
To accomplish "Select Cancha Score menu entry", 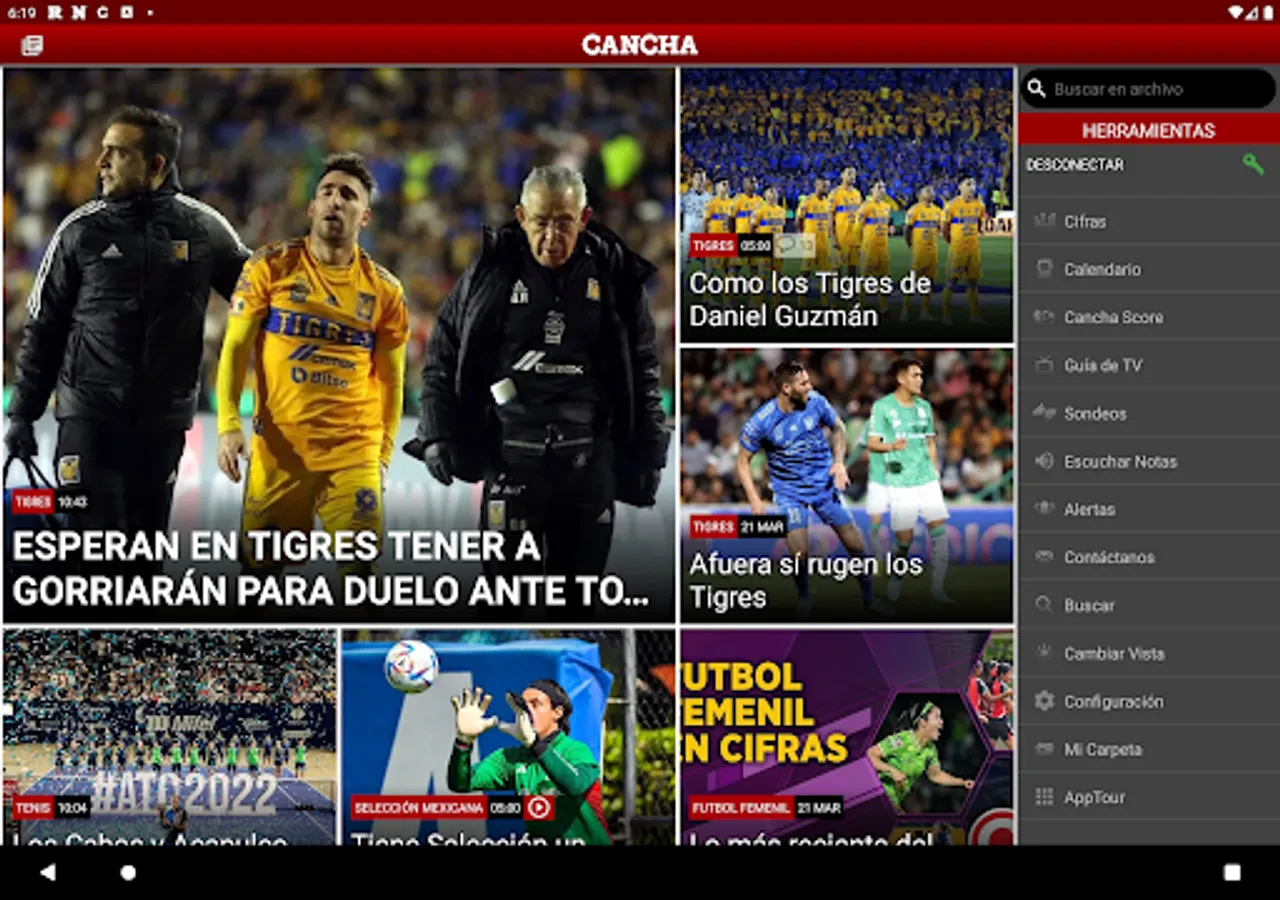I will 1149,317.
